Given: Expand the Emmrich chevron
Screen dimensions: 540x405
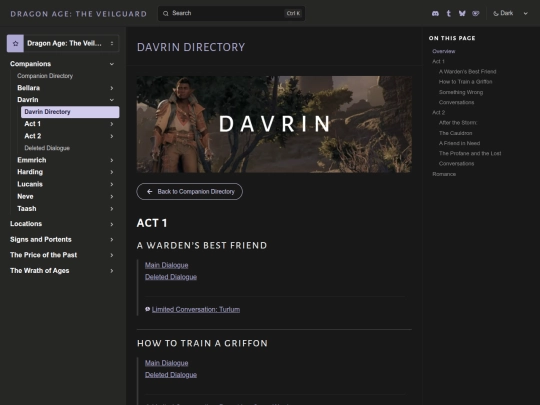Looking at the screenshot, I should tap(112, 160).
